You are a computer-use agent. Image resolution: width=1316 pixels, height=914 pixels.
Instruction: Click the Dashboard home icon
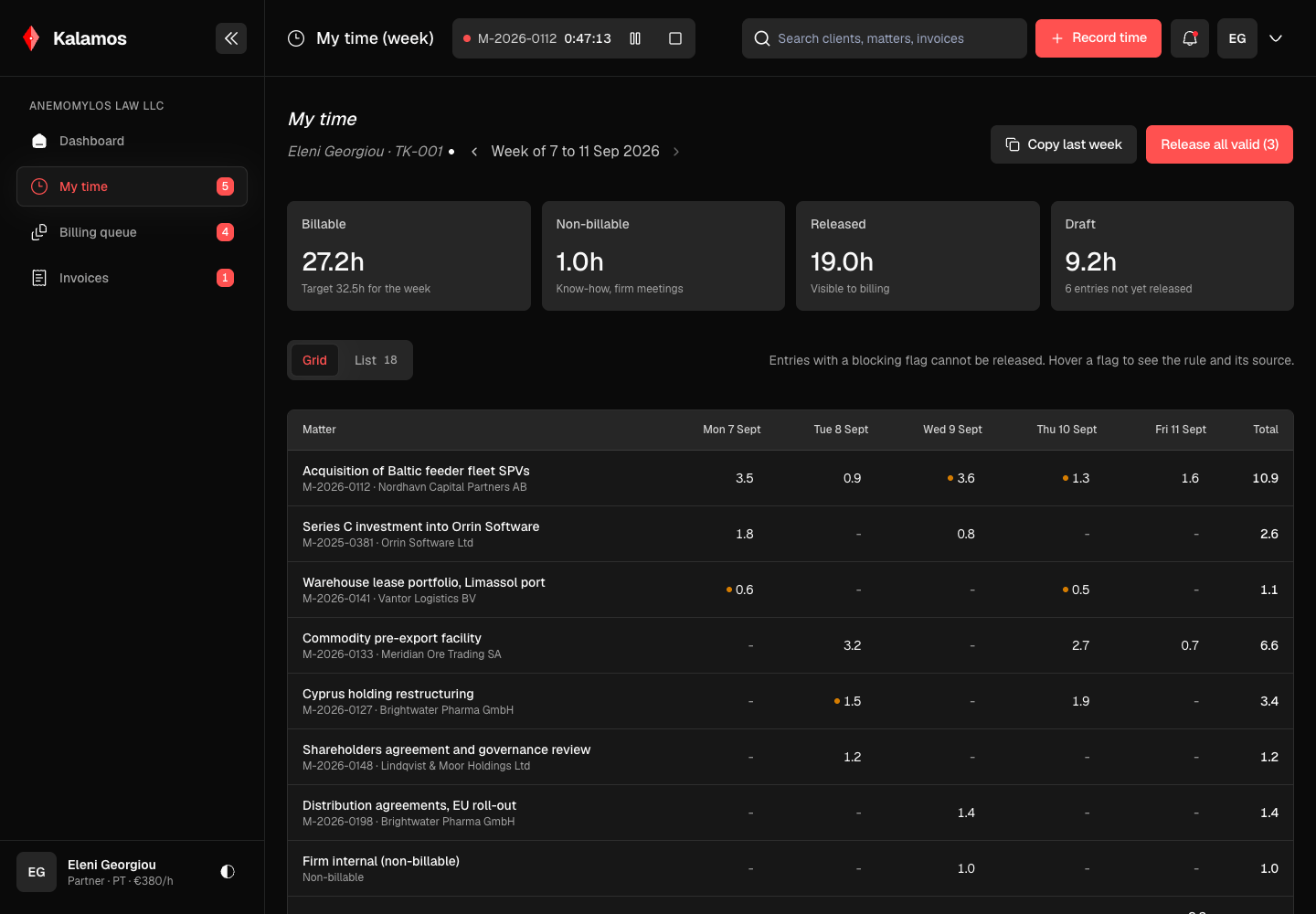[39, 141]
